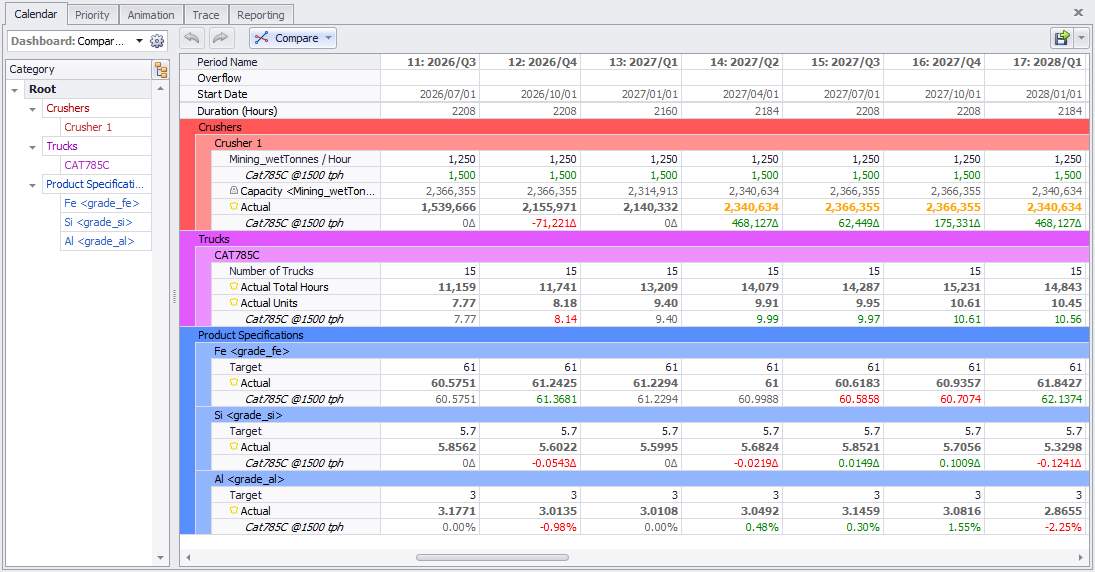Click the horizontal scrollbar thumb

[491, 557]
